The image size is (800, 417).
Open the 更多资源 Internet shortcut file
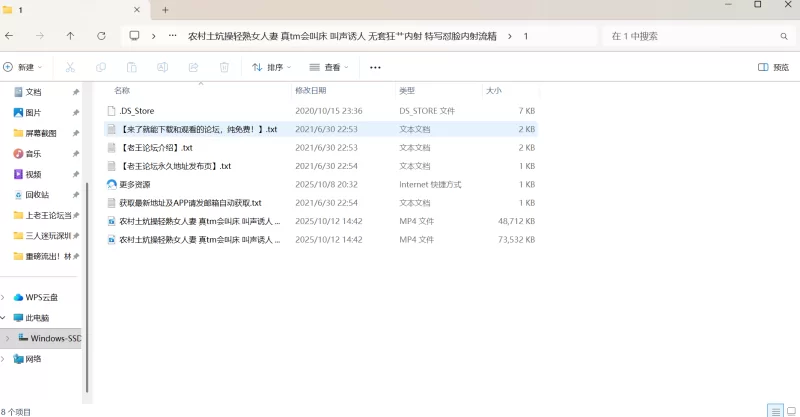pos(134,184)
